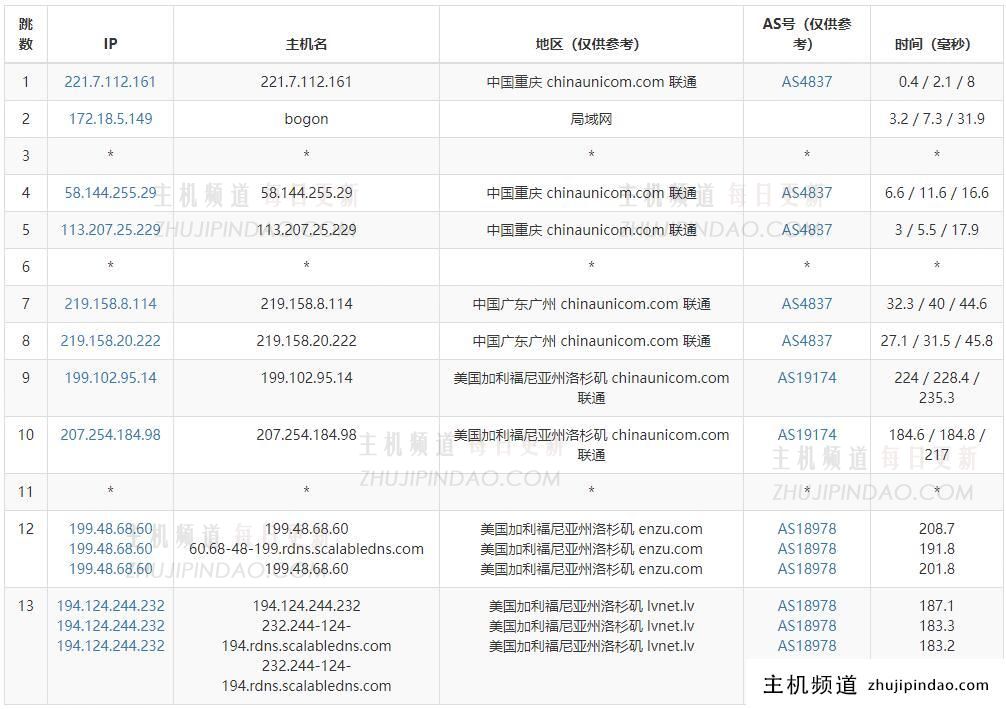Open IP link 221.7.112.161 in hop 1
The height and width of the screenshot is (709, 1006).
pos(110,82)
